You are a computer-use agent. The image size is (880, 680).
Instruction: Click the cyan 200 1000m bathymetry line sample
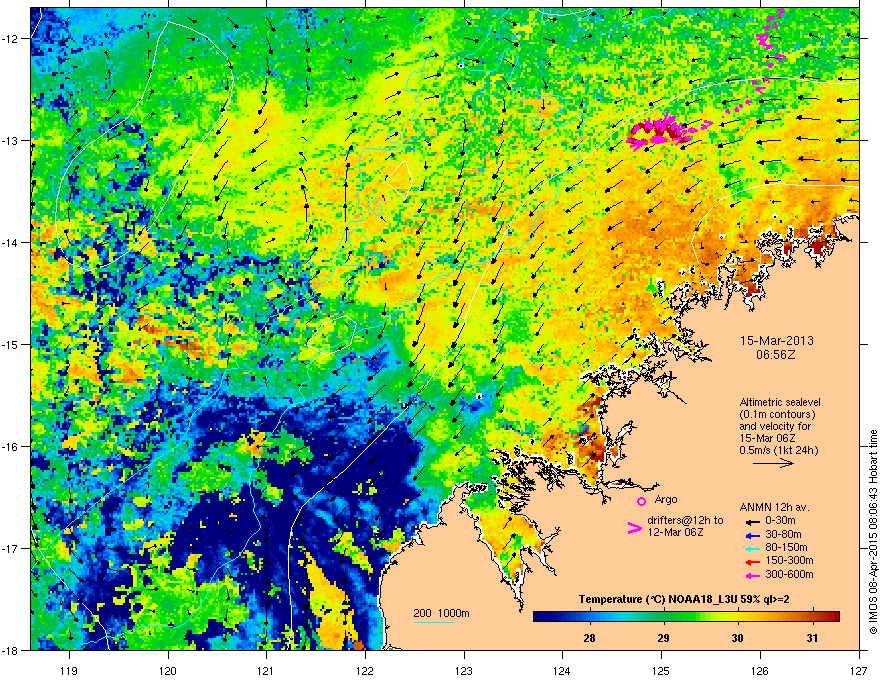[x=433, y=622]
